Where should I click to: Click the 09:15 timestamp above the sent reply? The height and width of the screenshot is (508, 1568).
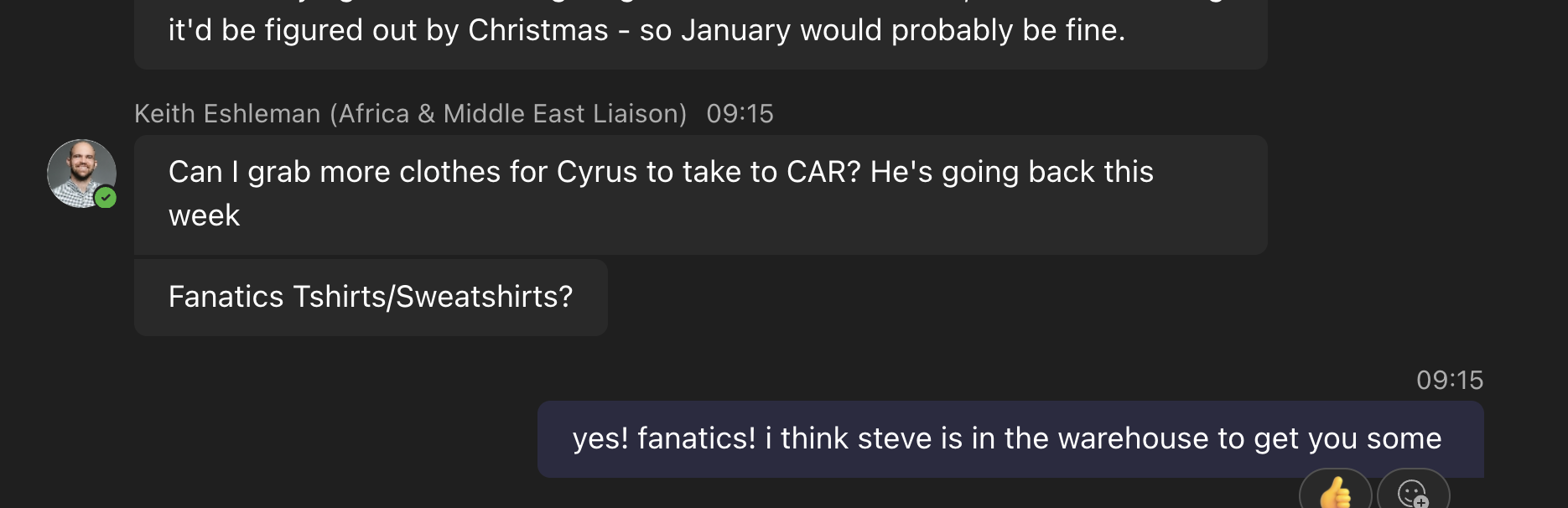pos(1449,381)
